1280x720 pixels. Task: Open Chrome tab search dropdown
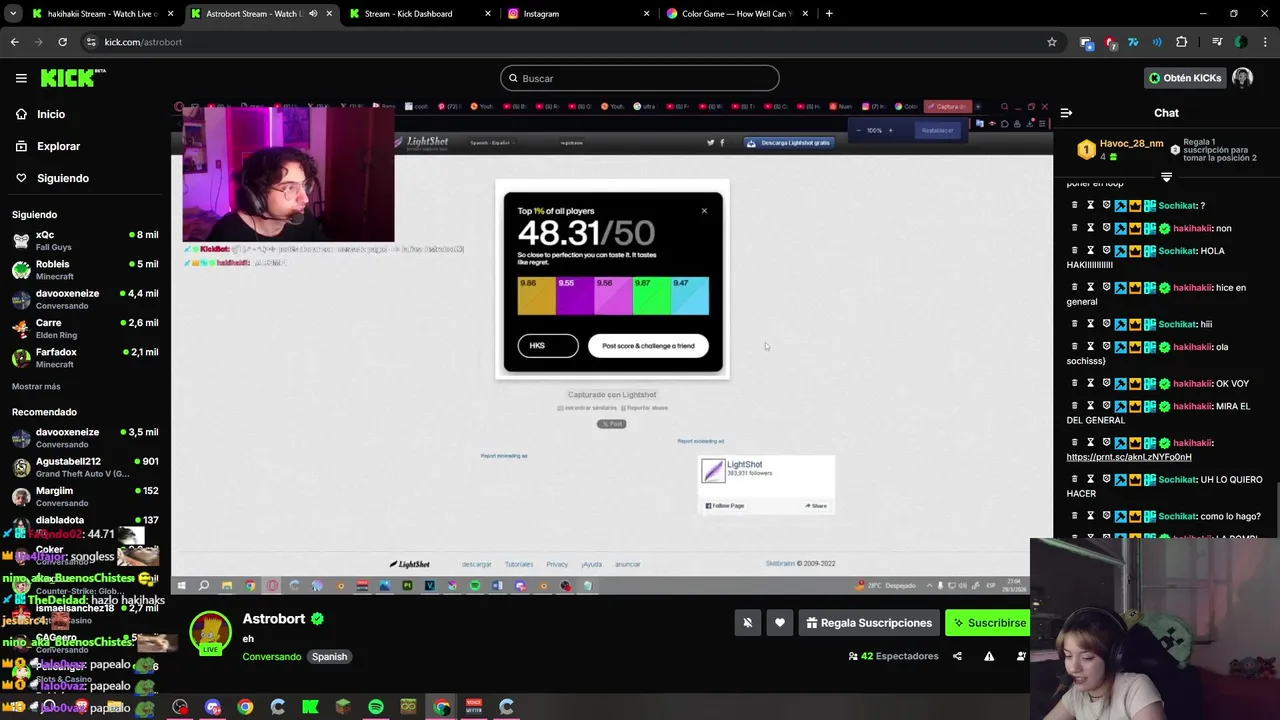[x=13, y=14]
